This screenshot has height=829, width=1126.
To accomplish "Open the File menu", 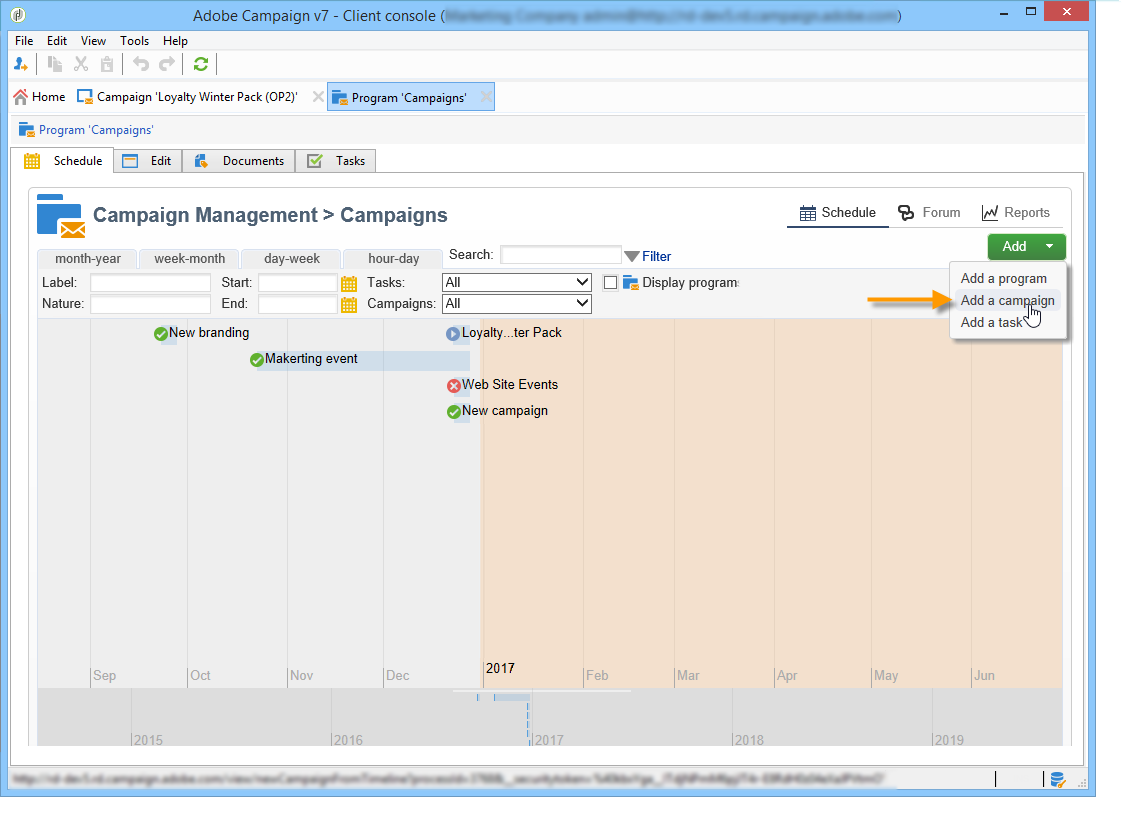I will [24, 41].
